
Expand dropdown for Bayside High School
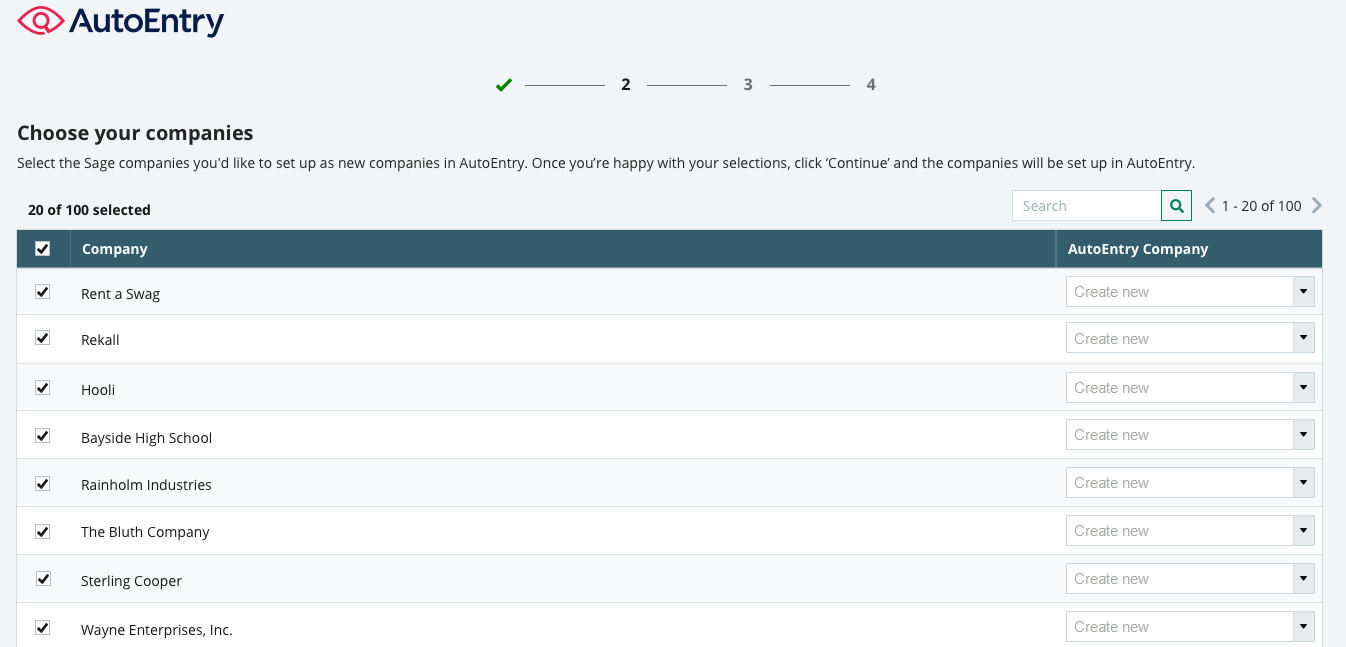point(1302,435)
